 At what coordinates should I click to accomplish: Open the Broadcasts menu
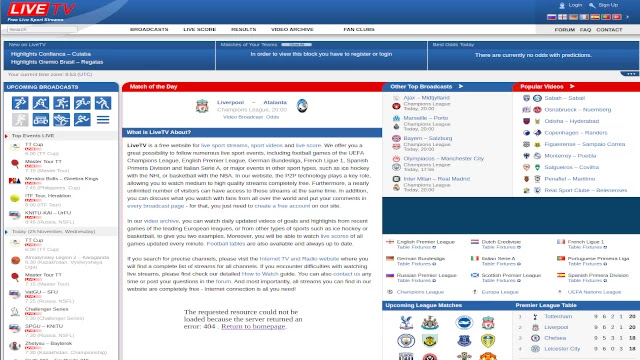[149, 29]
